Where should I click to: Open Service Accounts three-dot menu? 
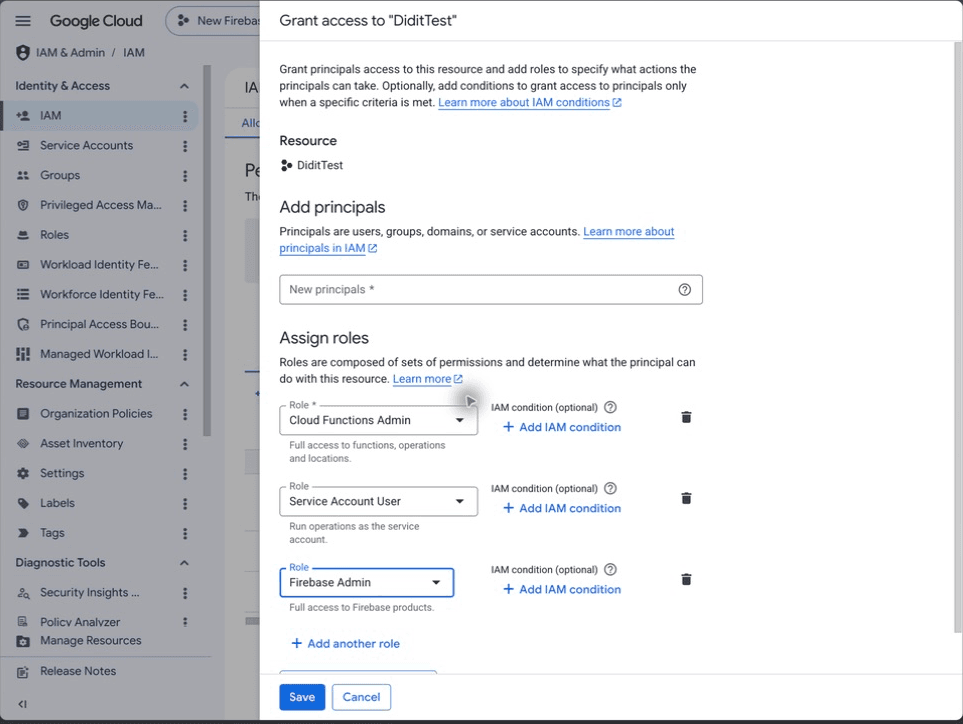coord(185,146)
